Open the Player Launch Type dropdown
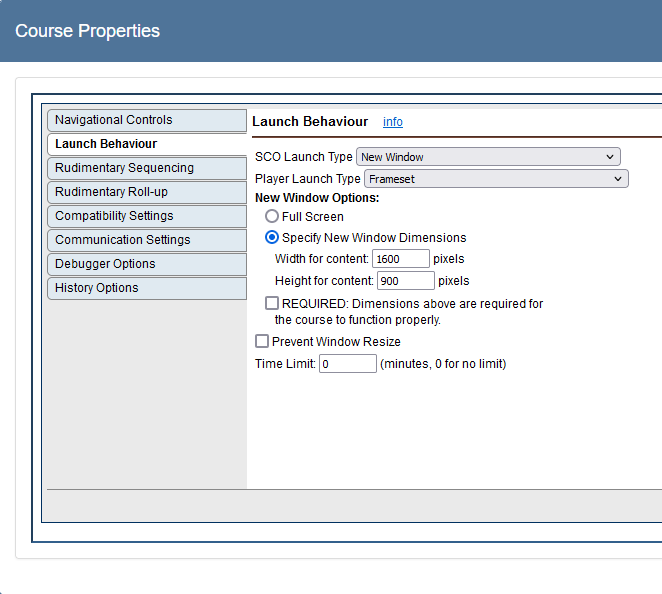This screenshot has height=594, width=662. tap(496, 179)
